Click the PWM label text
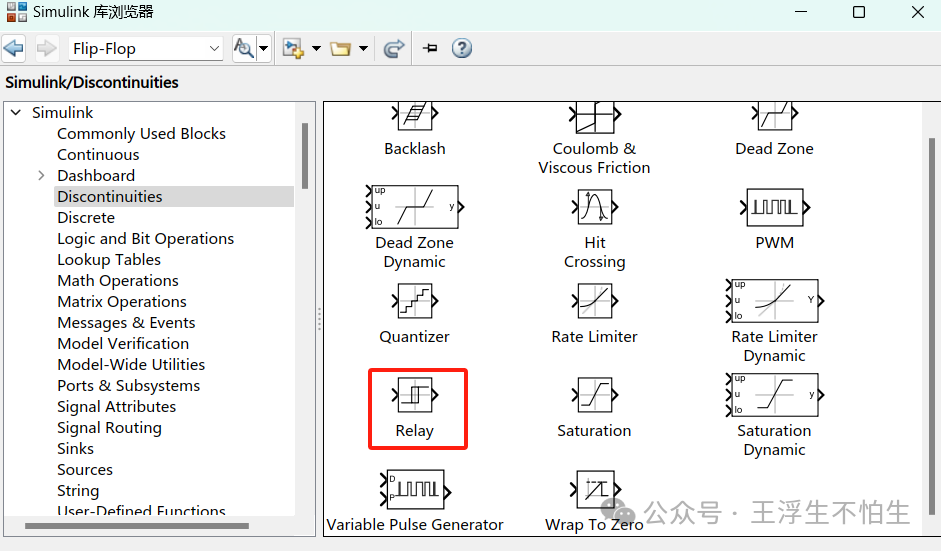Image resolution: width=941 pixels, height=551 pixels. [775, 242]
